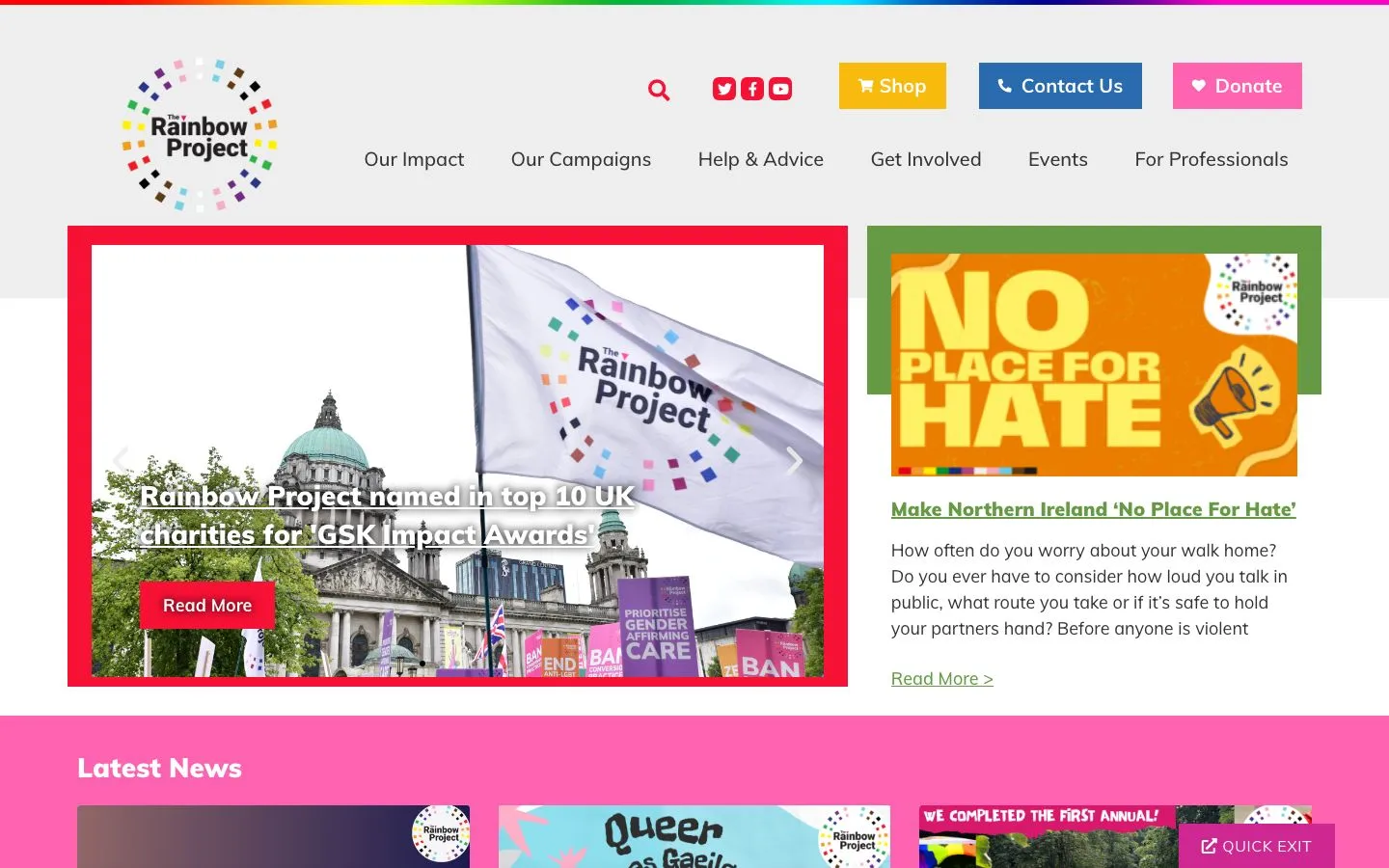Click the Rainbow Project logo

[200, 135]
